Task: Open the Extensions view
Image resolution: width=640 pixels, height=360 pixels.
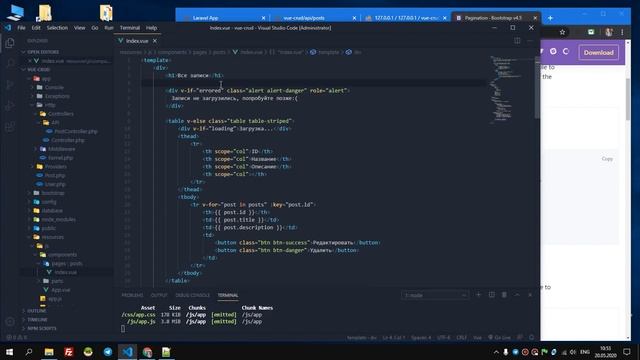Action: 10,127
